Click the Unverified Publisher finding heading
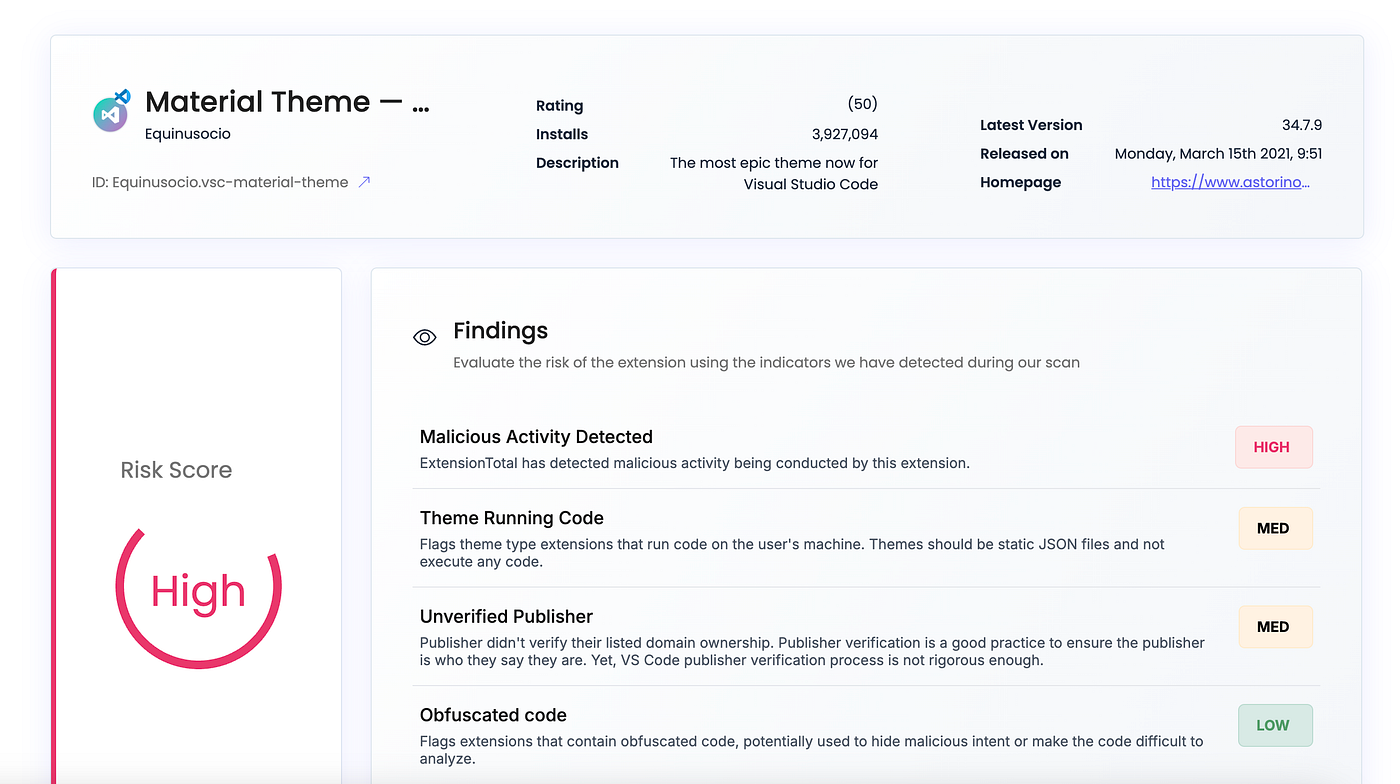The width and height of the screenshot is (1400, 784). tap(506, 616)
